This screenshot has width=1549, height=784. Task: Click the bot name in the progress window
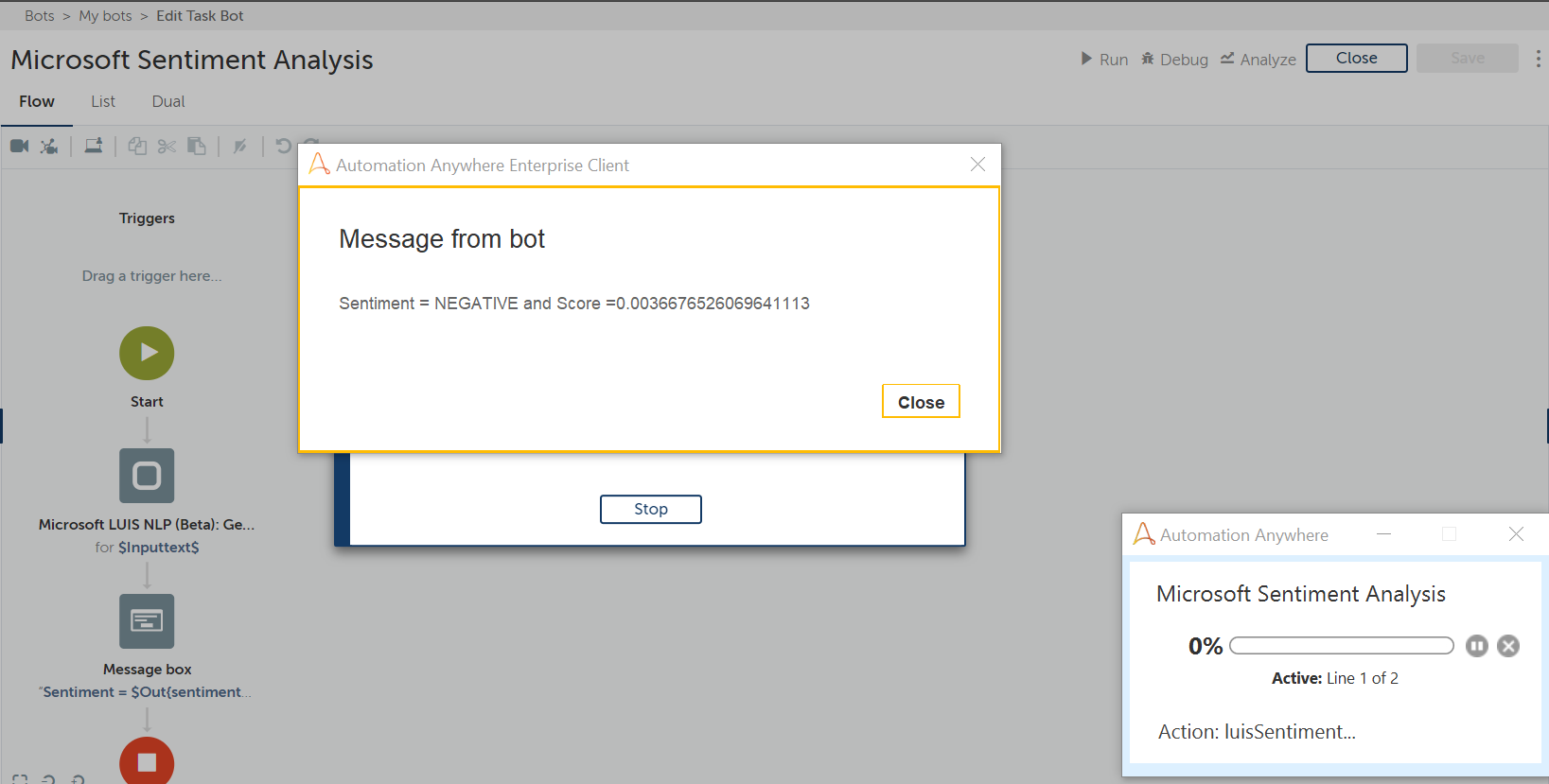point(1301,594)
